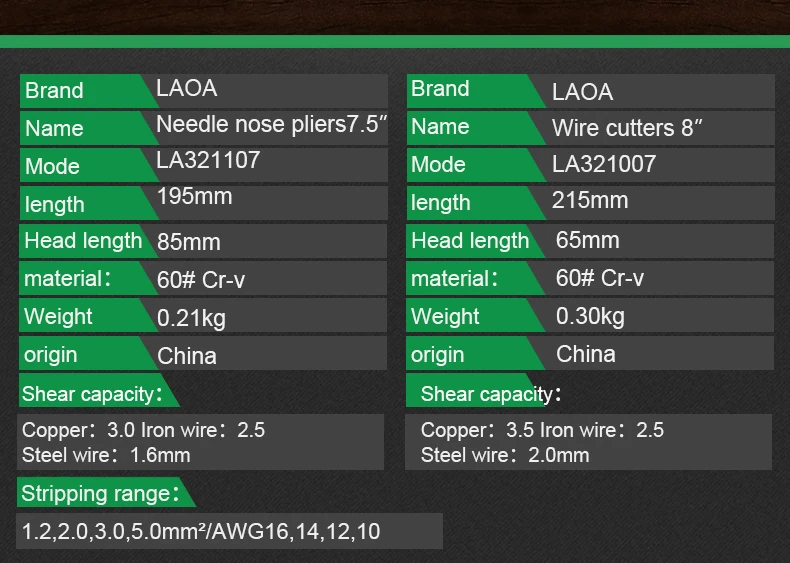Click the left table's 'Shear capacity:' label

(x=92, y=394)
